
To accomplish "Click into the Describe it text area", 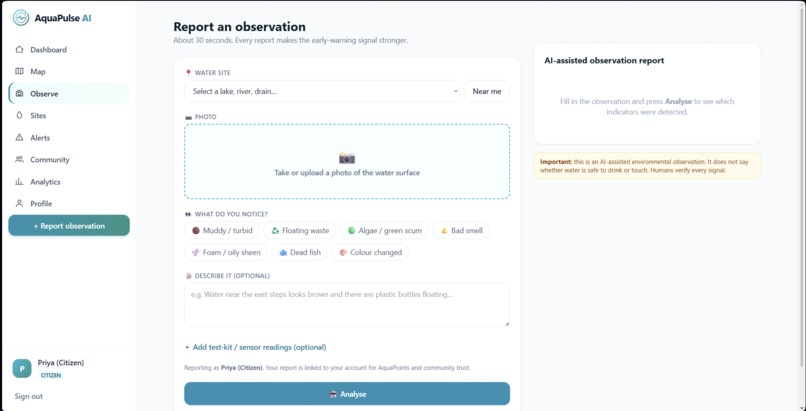I will [x=347, y=305].
